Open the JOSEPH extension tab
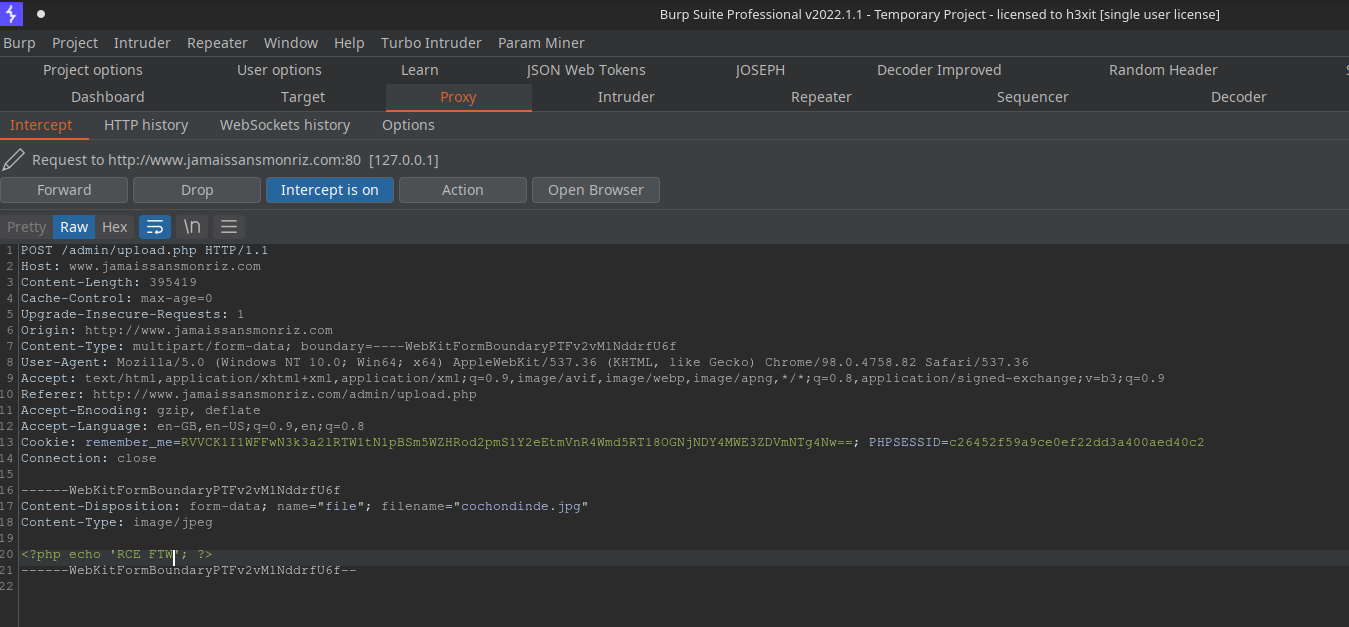This screenshot has height=627, width=1349. click(760, 70)
